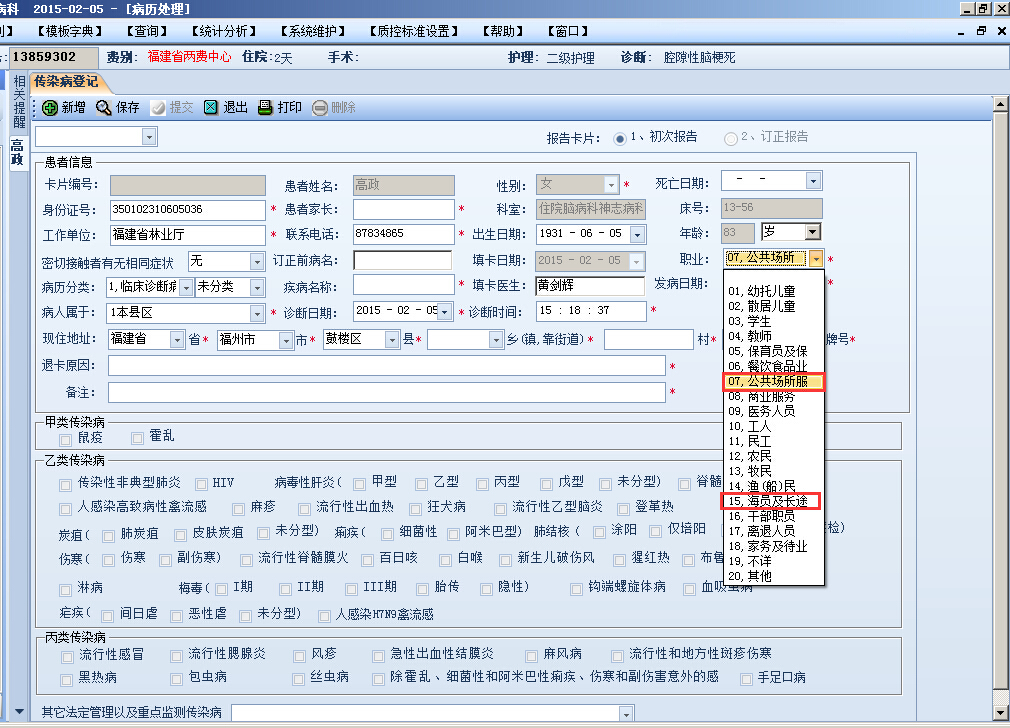Select the 2、订正报告 radio button
The height and width of the screenshot is (728, 1010).
pyautogui.click(x=730, y=139)
